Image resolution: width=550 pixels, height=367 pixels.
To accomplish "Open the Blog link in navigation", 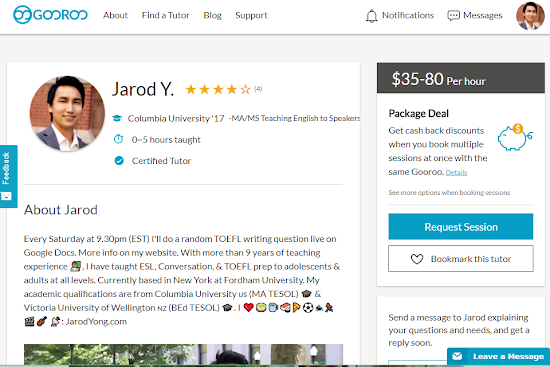I will point(212,15).
